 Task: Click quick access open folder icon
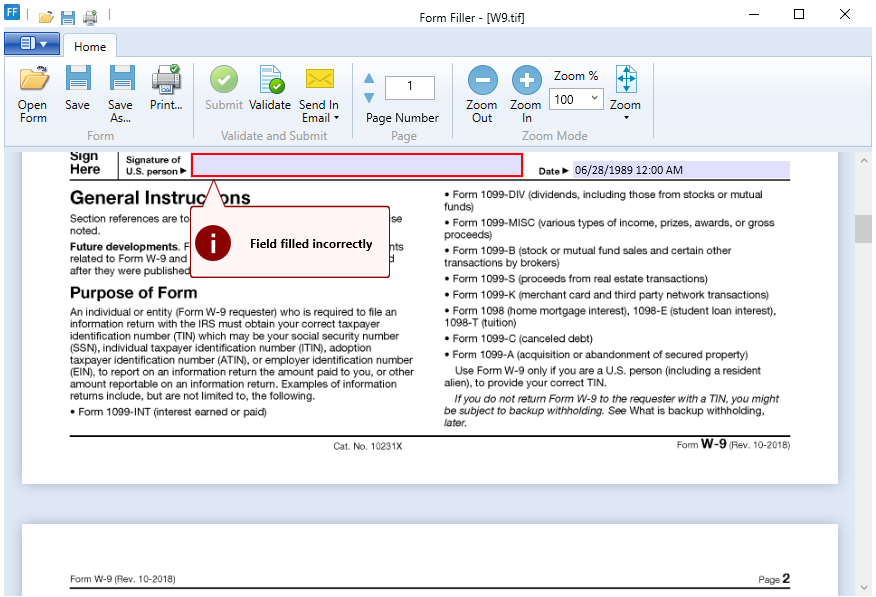pos(46,17)
